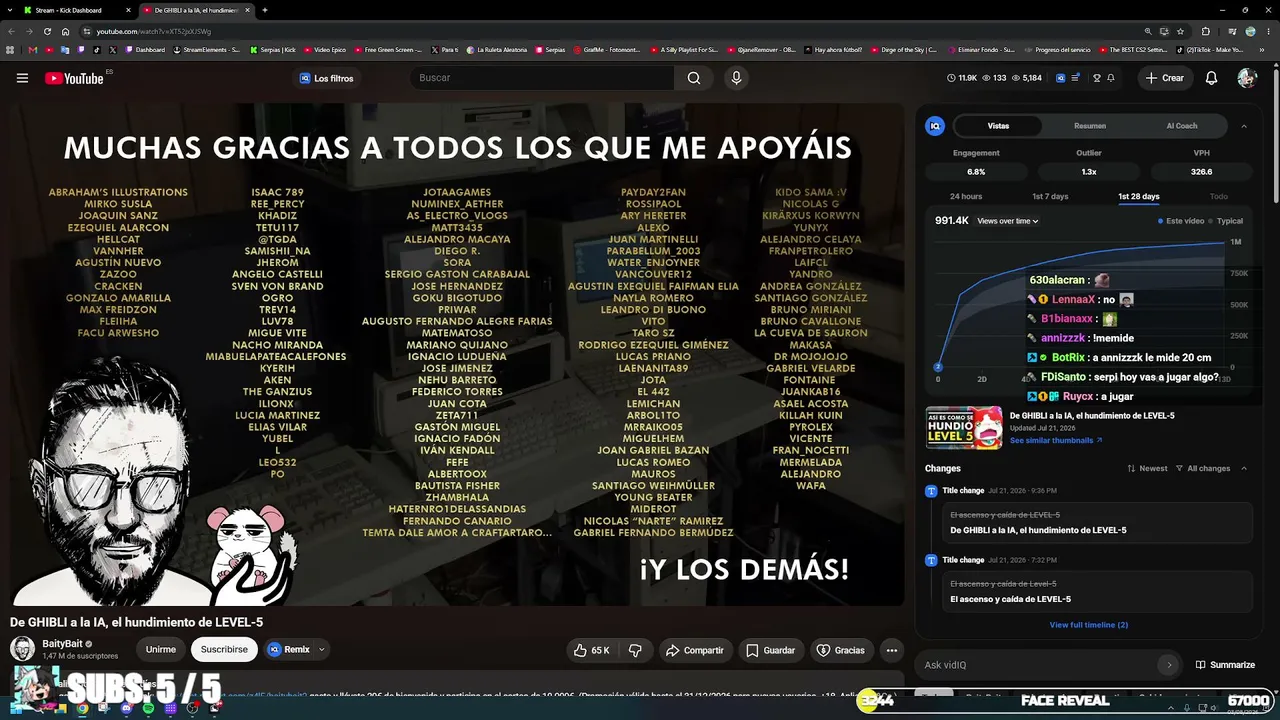1280x720 pixels.
Task: Save the video with Guardar
Action: (x=770, y=650)
